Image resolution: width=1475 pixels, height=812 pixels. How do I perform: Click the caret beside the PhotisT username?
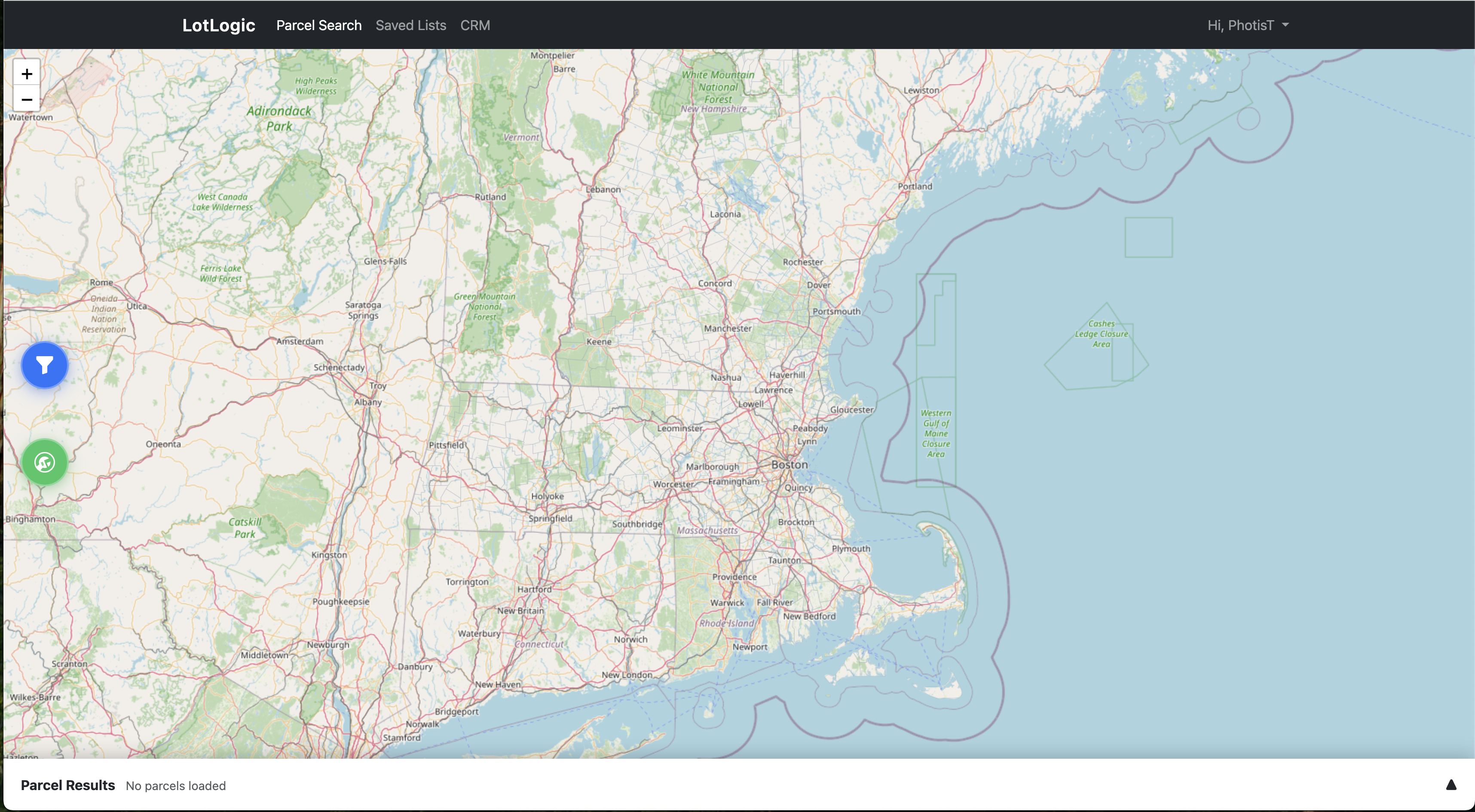pos(1285,25)
